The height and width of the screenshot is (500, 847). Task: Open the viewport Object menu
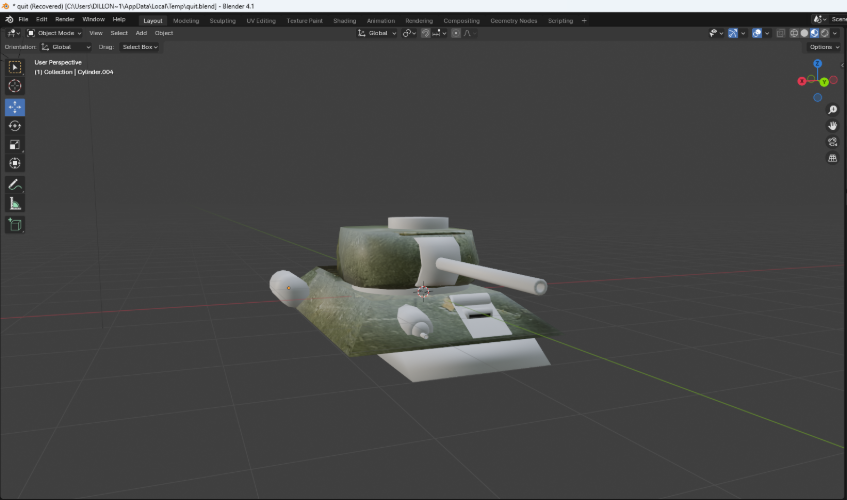164,33
